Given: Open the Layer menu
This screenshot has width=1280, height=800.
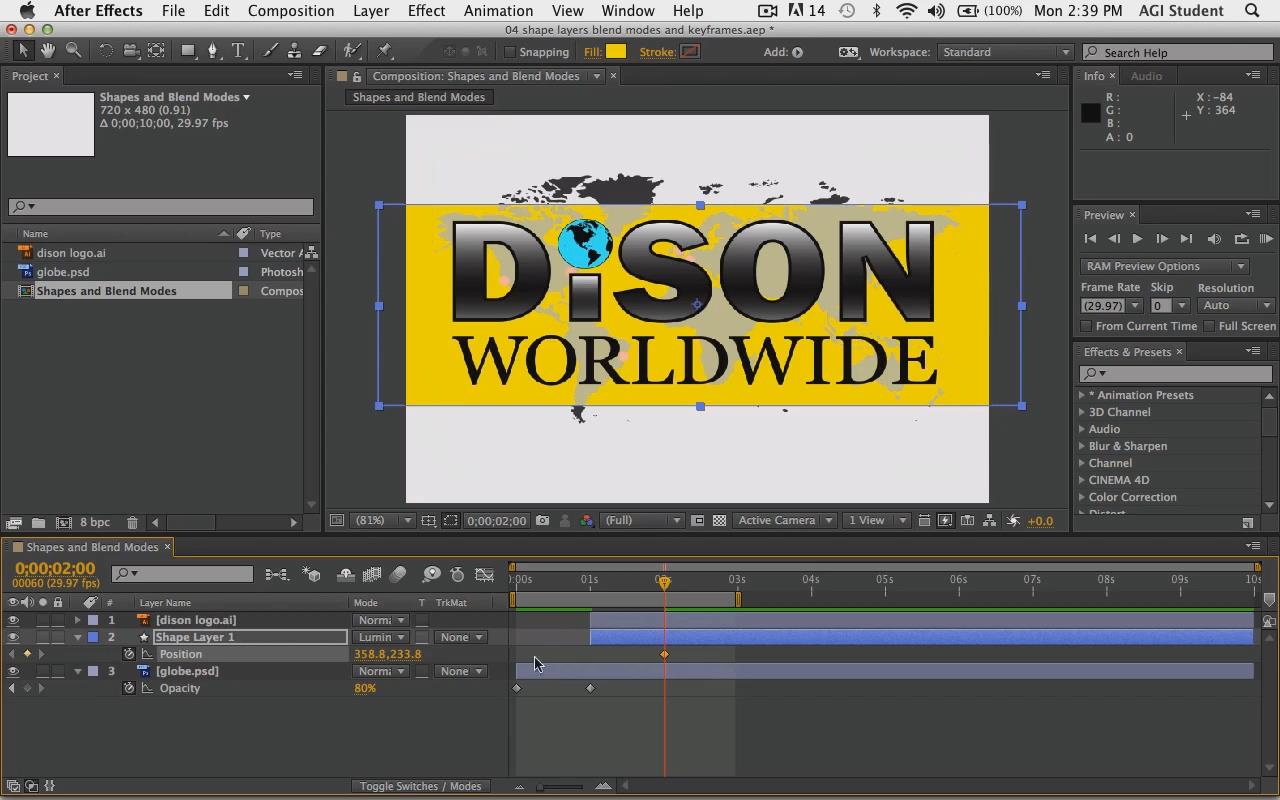Looking at the screenshot, I should point(371,11).
